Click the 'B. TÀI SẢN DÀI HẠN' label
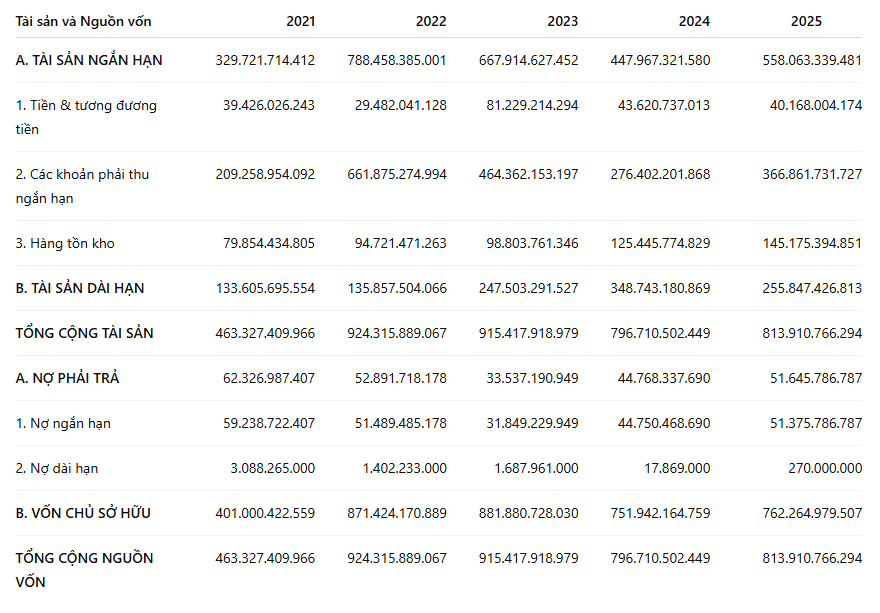The height and width of the screenshot is (613, 880). tap(80, 288)
